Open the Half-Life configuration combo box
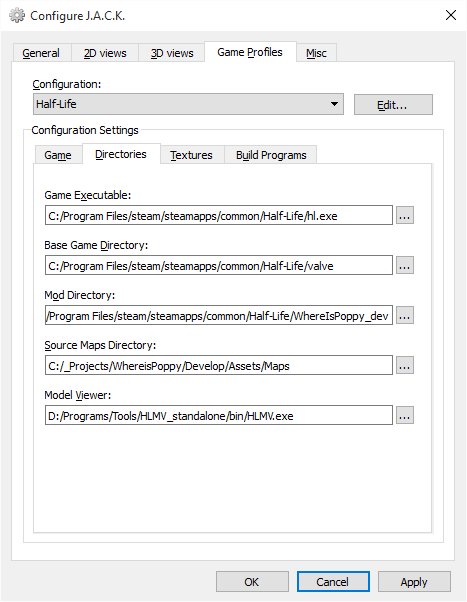This screenshot has width=467, height=602. pos(188,104)
